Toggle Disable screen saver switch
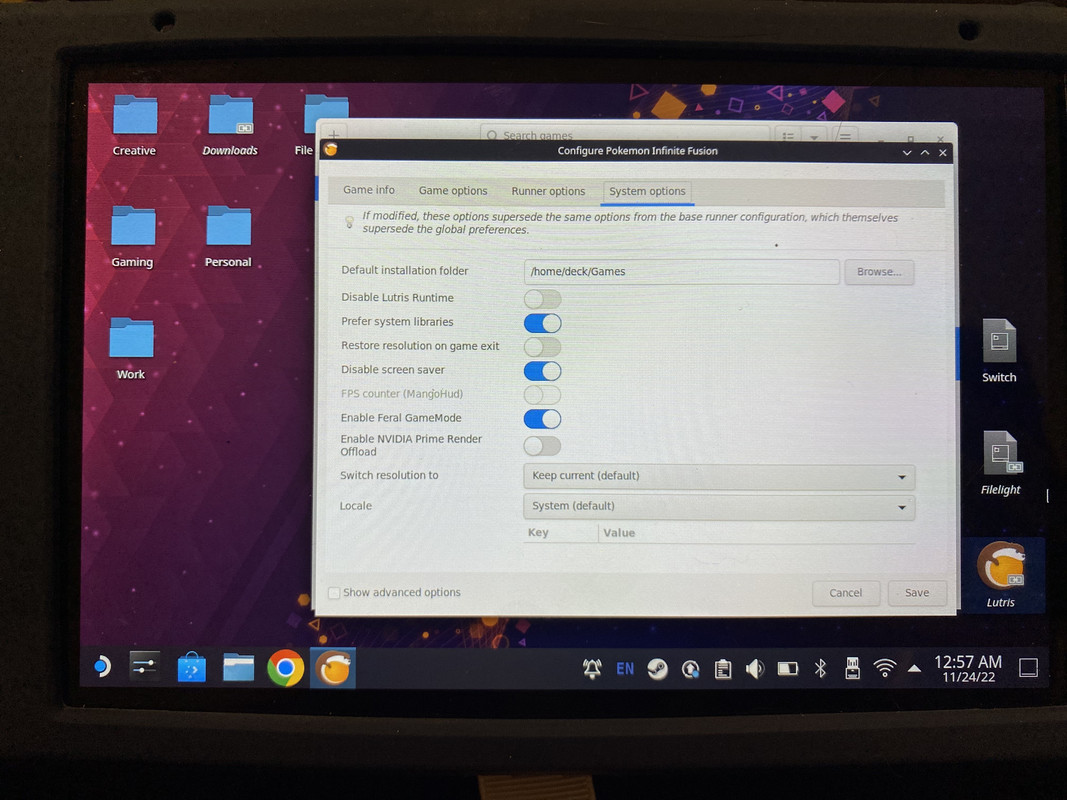This screenshot has height=800, width=1067. 542,371
